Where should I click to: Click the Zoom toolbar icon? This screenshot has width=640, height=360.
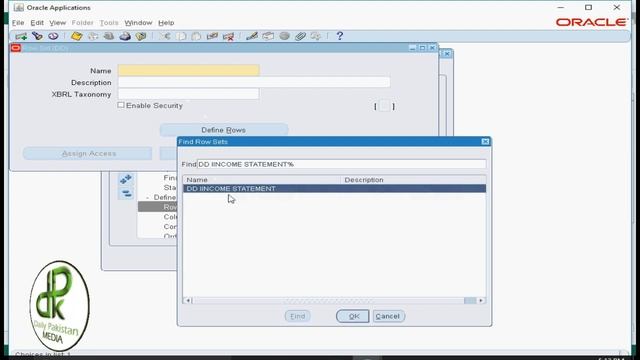268,36
